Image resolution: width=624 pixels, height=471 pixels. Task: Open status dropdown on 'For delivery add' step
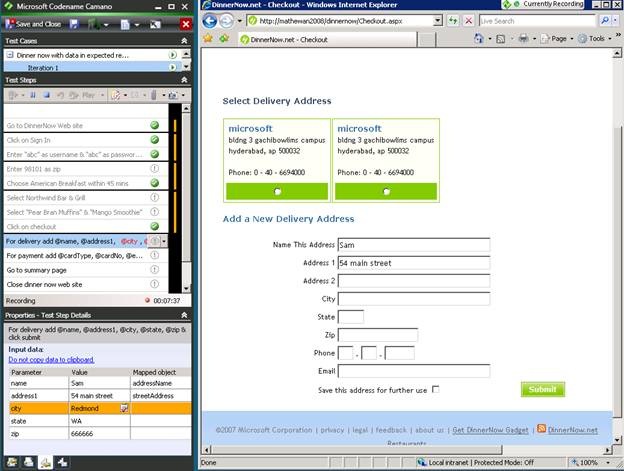164,241
